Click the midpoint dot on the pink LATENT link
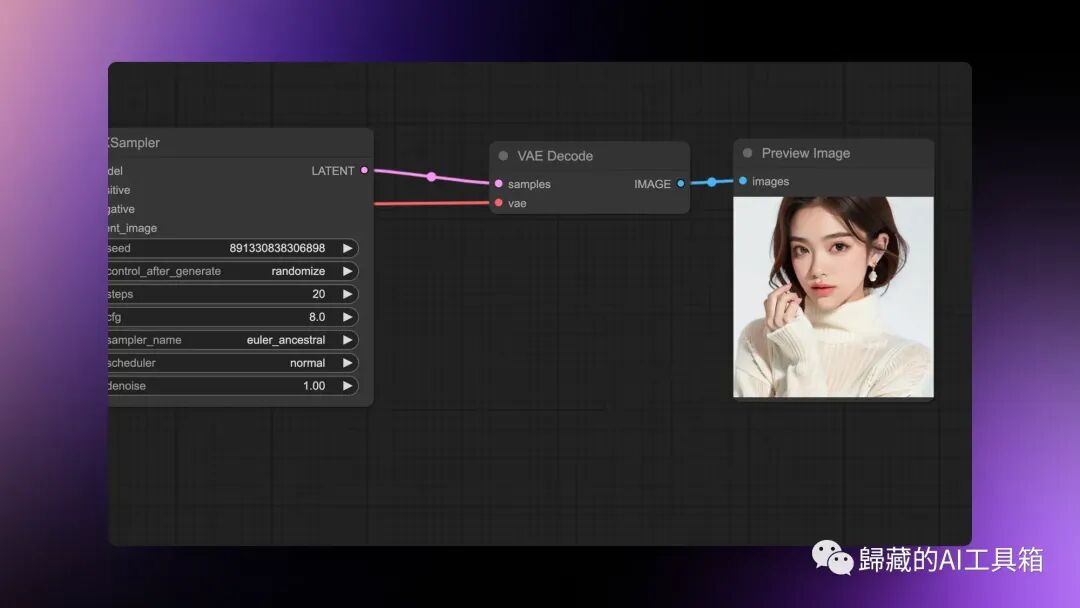 click(x=431, y=177)
